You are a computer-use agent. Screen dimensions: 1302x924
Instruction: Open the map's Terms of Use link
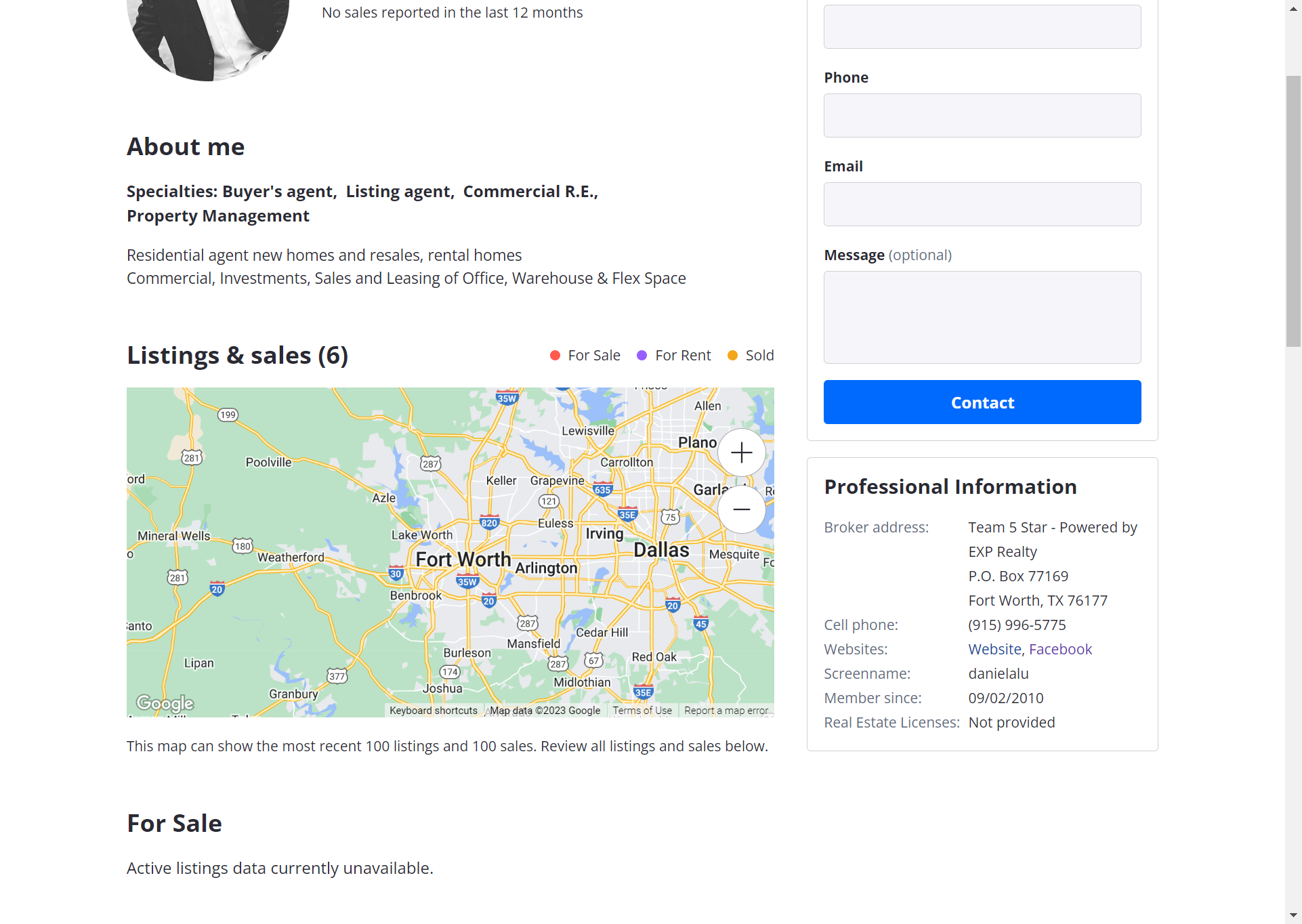coord(642,711)
